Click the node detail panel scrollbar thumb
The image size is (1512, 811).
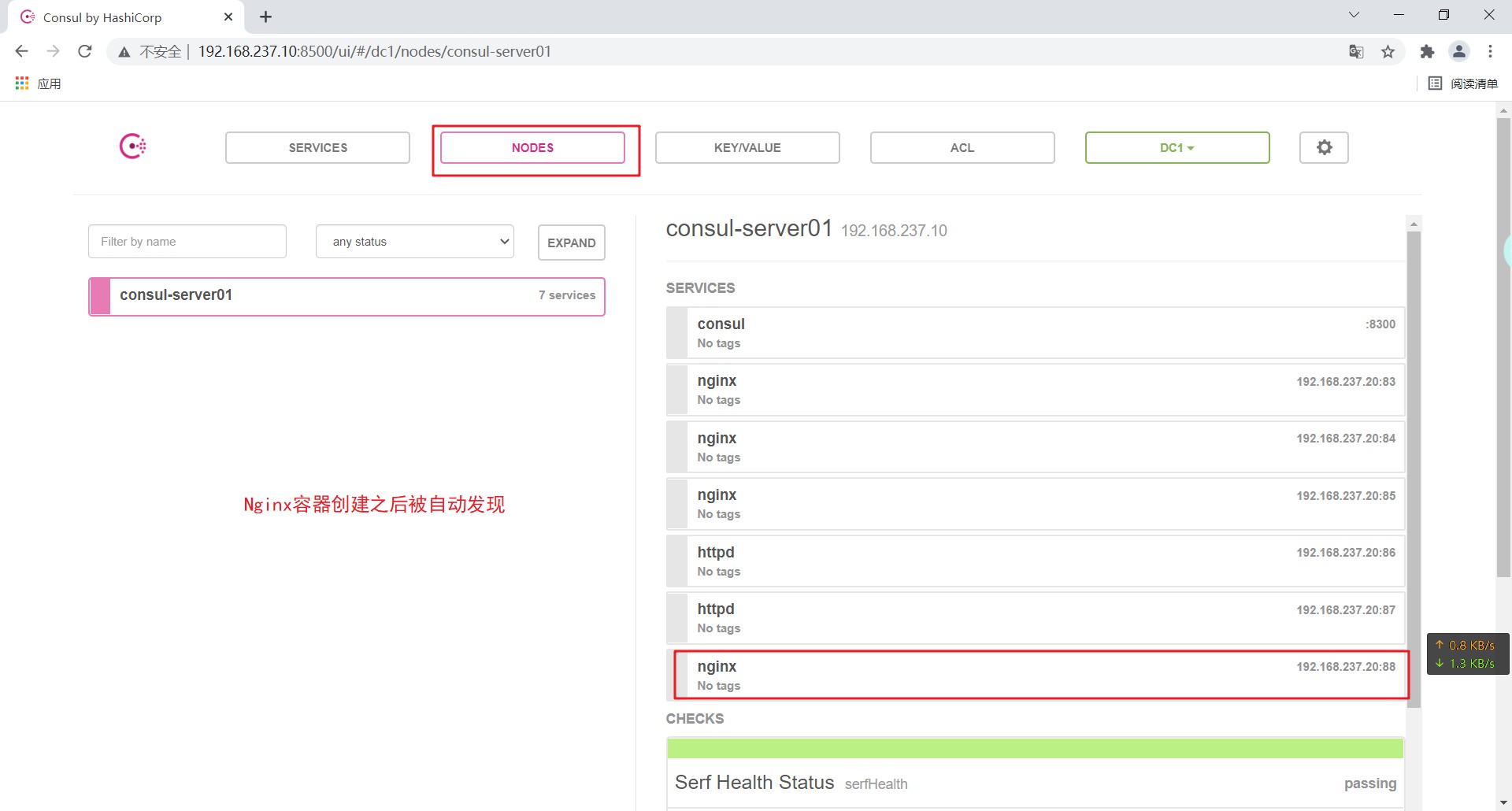point(1414,469)
